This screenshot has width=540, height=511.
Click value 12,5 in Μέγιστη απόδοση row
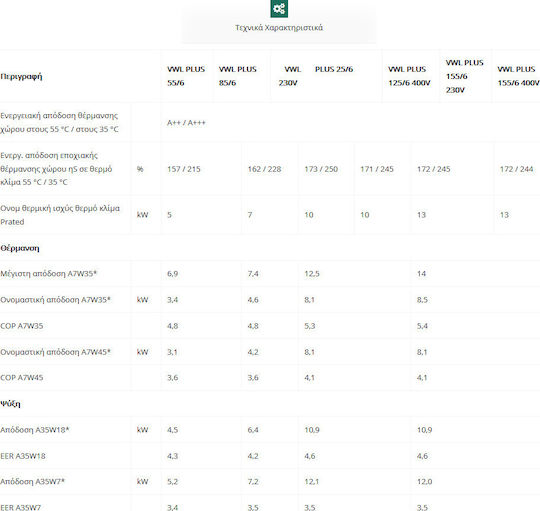click(312, 274)
